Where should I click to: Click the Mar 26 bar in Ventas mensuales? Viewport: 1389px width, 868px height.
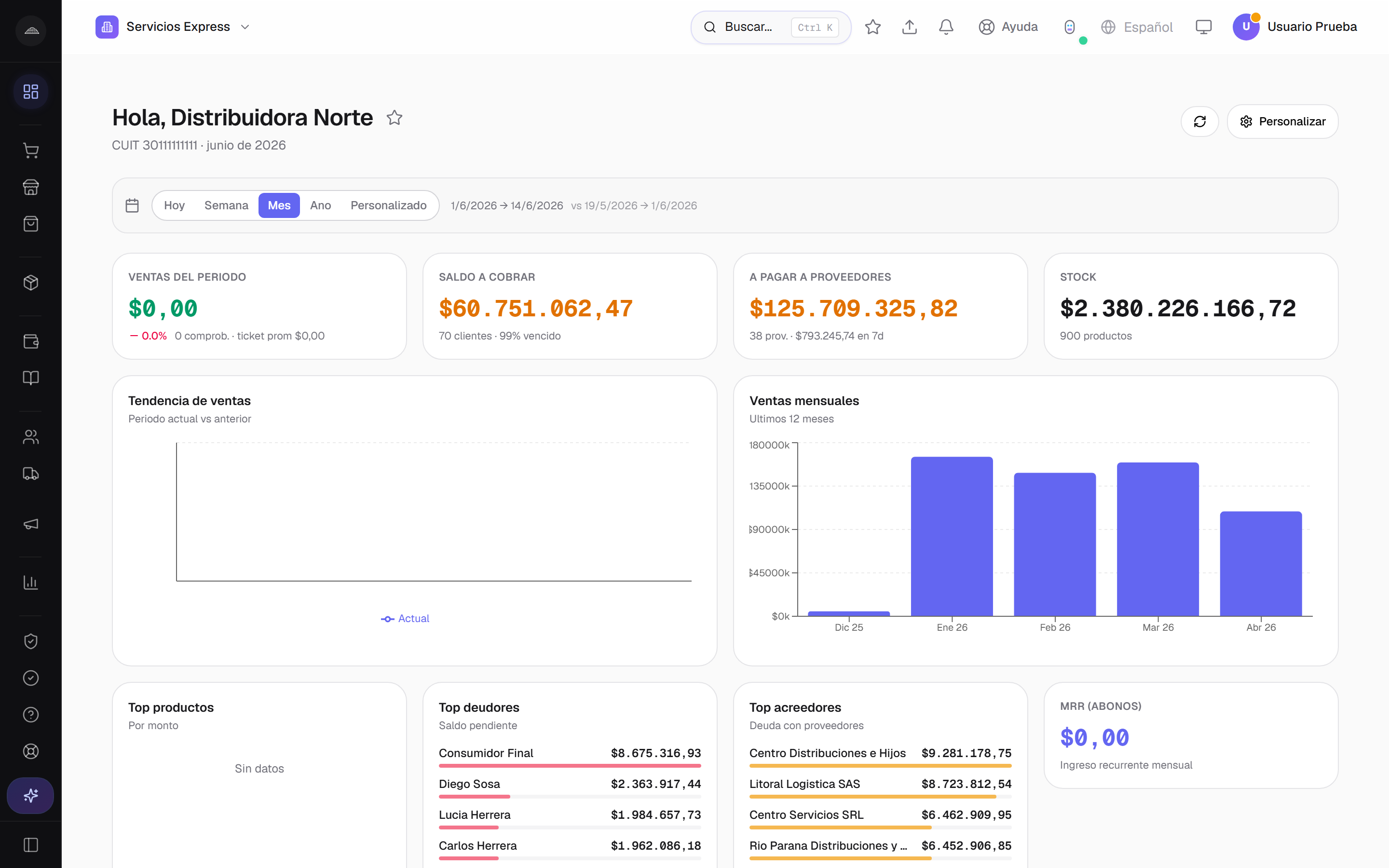(x=1157, y=539)
